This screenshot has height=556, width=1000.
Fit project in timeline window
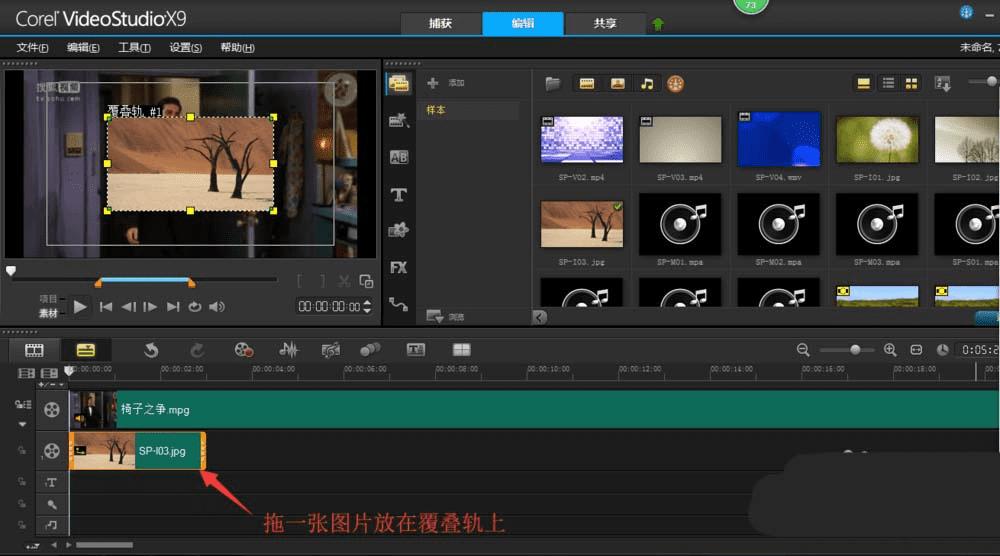point(916,349)
